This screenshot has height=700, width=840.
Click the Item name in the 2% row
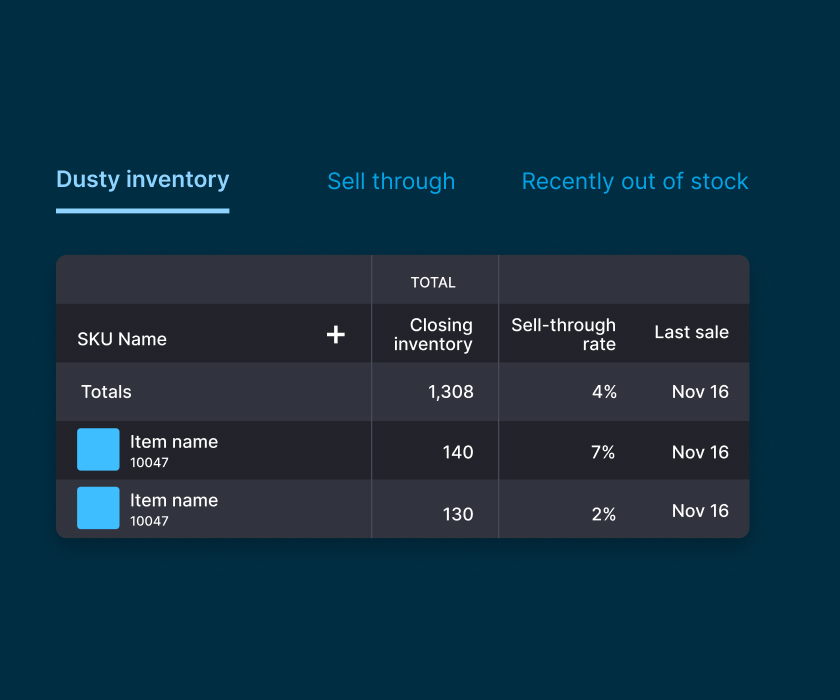pos(174,501)
